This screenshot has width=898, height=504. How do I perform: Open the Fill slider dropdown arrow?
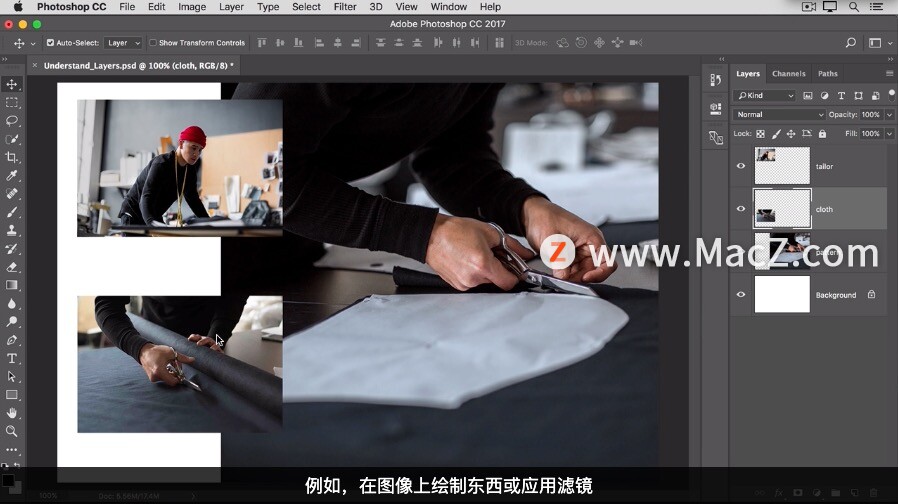(889, 134)
